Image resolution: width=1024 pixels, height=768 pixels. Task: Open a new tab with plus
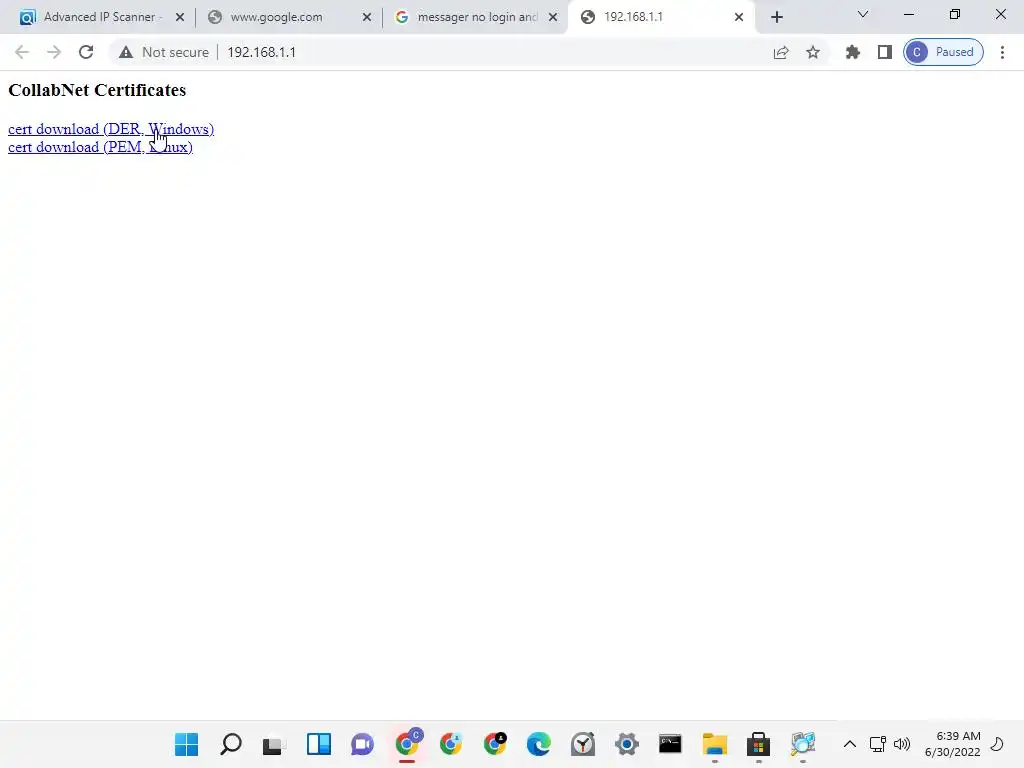pos(776,17)
